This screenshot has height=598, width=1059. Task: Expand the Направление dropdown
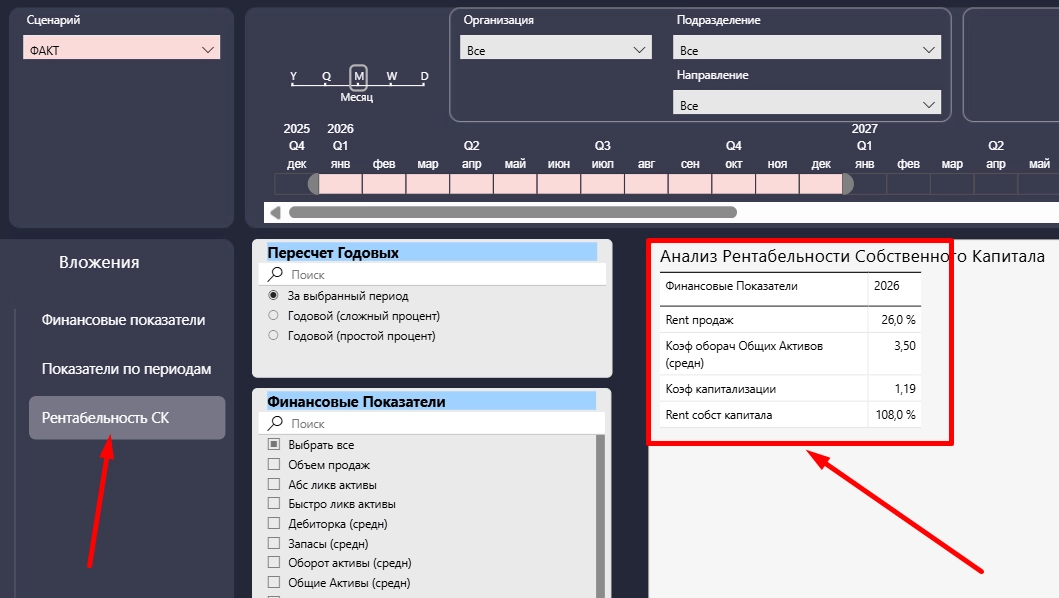tap(807, 103)
